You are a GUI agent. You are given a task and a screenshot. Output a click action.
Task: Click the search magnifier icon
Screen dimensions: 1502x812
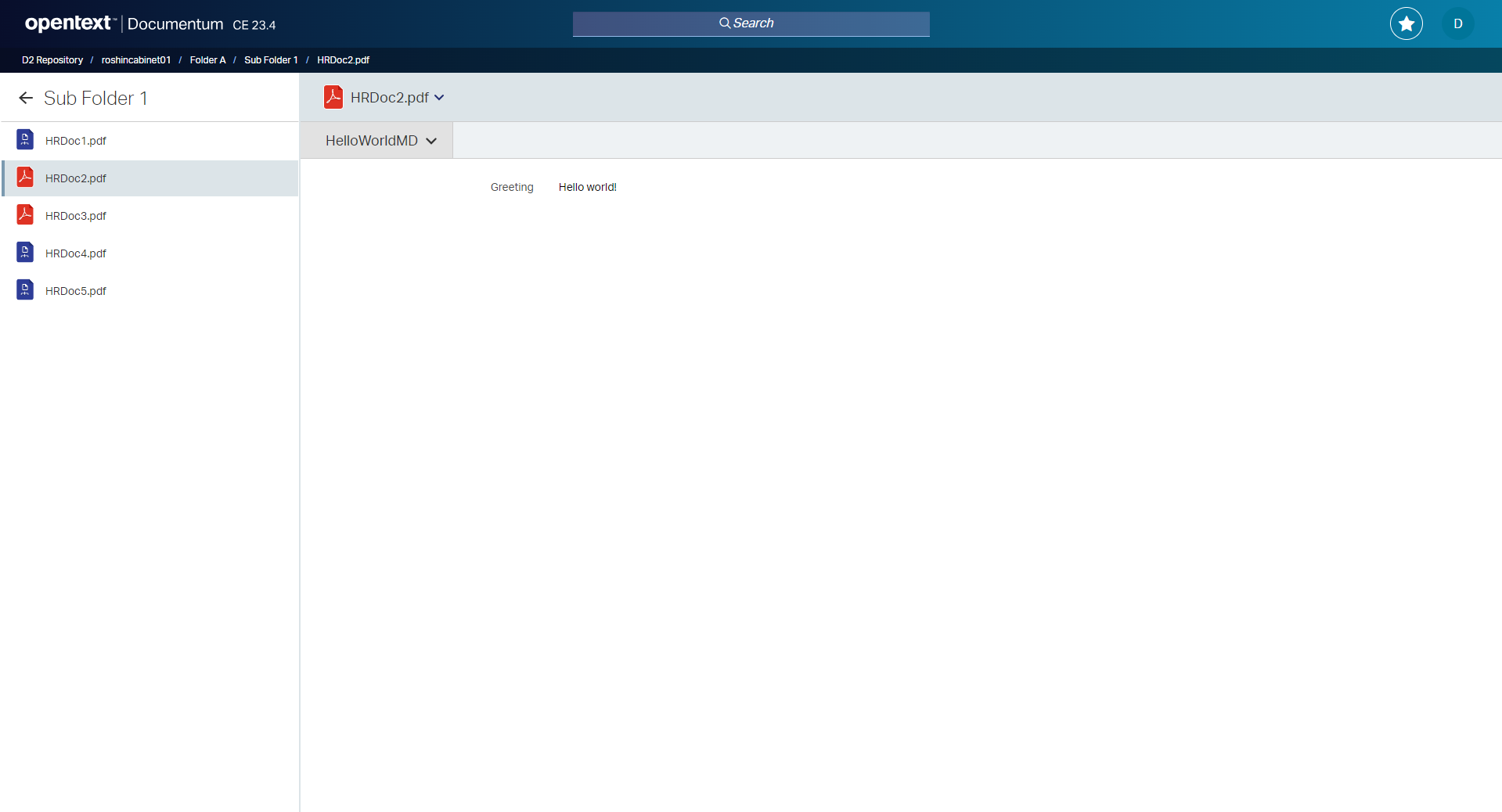(x=724, y=23)
